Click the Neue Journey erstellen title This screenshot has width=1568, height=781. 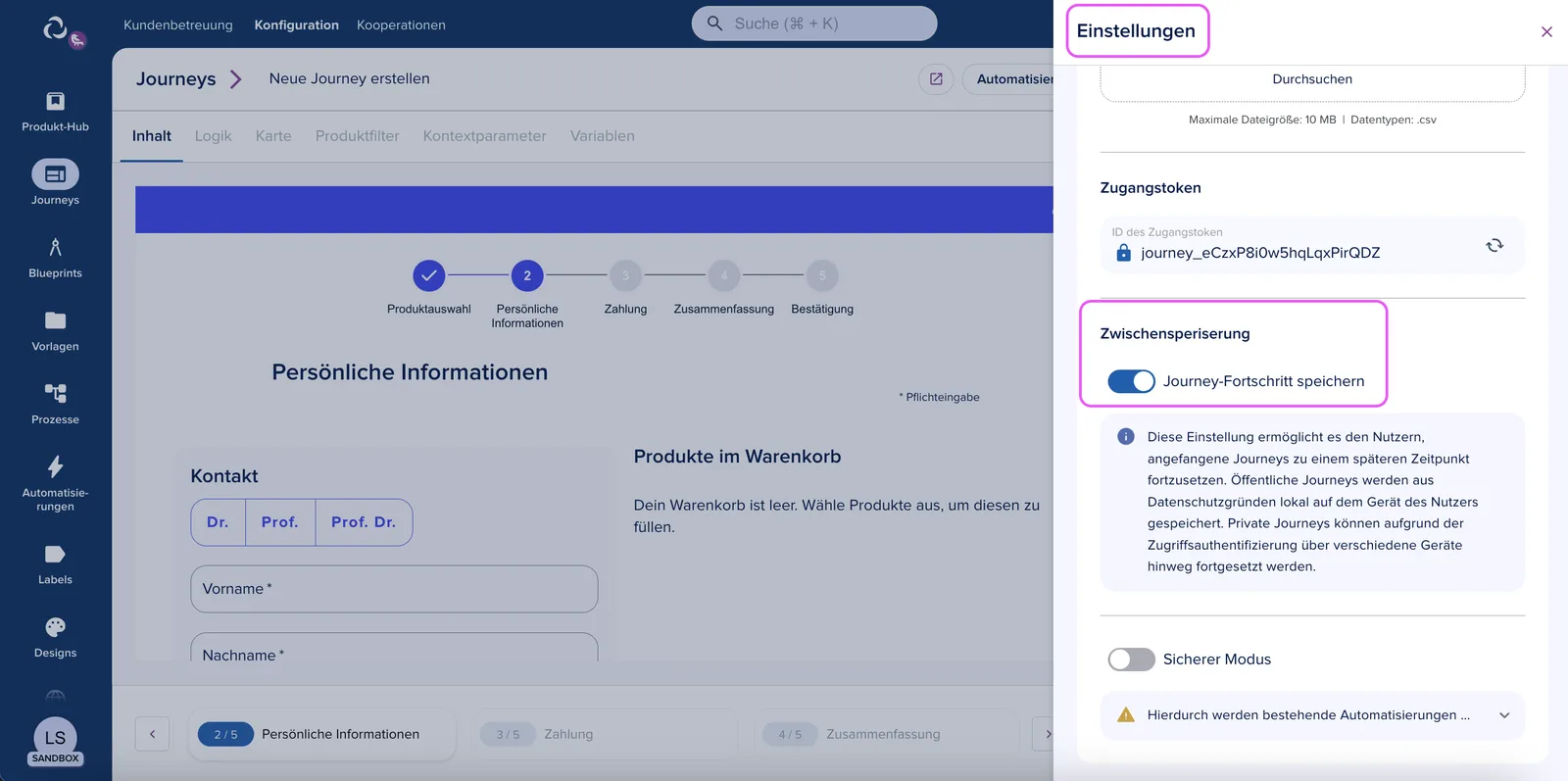350,79
